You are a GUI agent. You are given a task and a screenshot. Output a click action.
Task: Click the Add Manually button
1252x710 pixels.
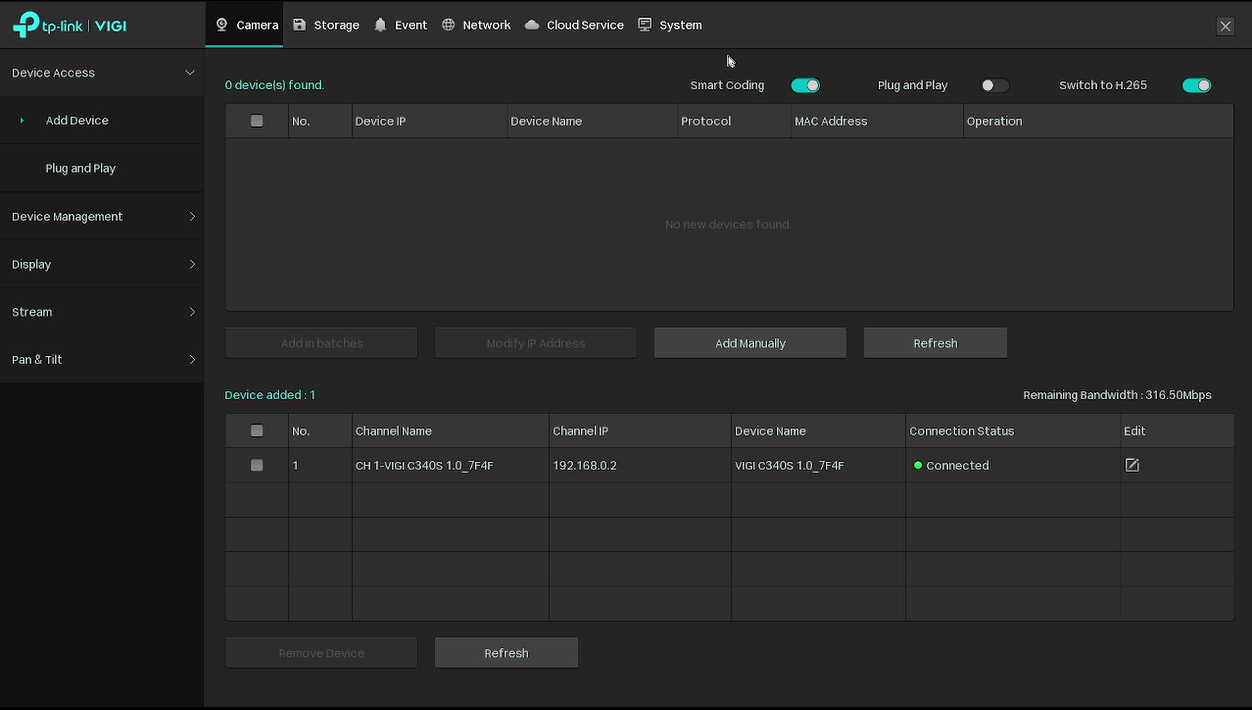pyautogui.click(x=750, y=343)
